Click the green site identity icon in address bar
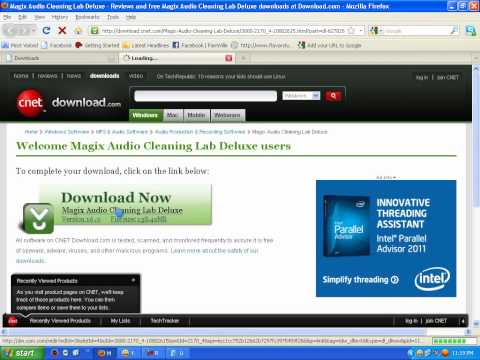This screenshot has width=480, height=360. click(95, 31)
